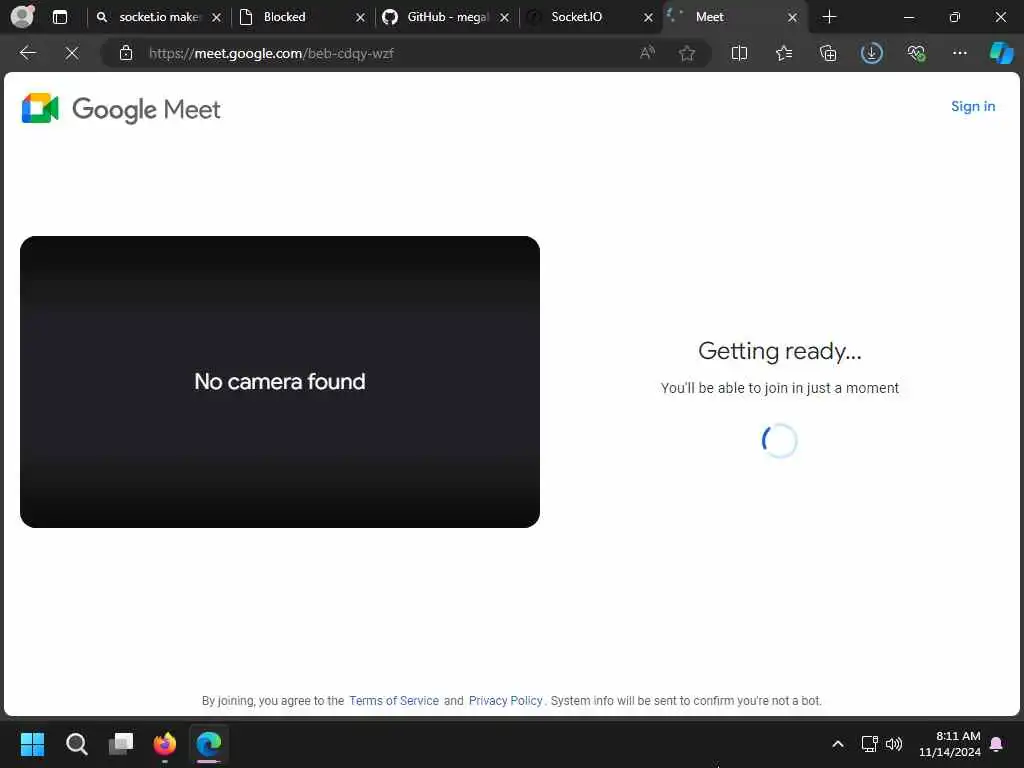Add this page to favorites star
1024x768 pixels.
(686, 53)
